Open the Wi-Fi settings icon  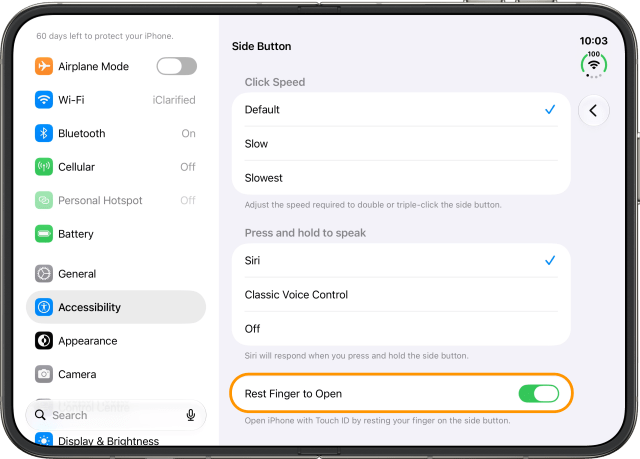point(44,100)
